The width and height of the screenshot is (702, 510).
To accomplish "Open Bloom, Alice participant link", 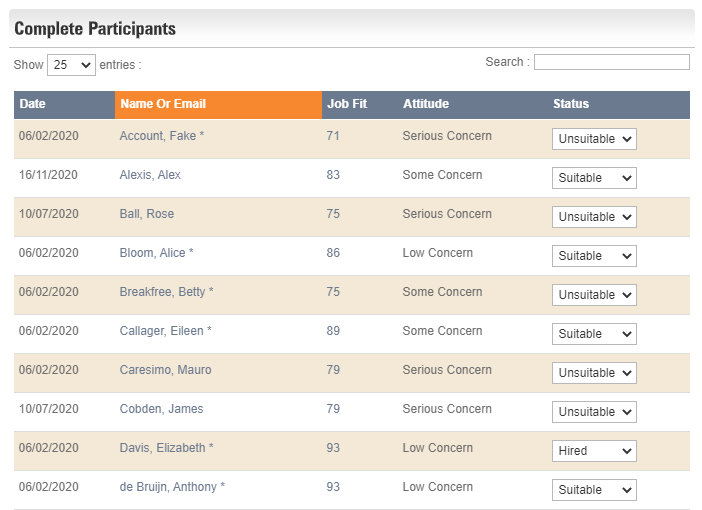I will point(152,253).
